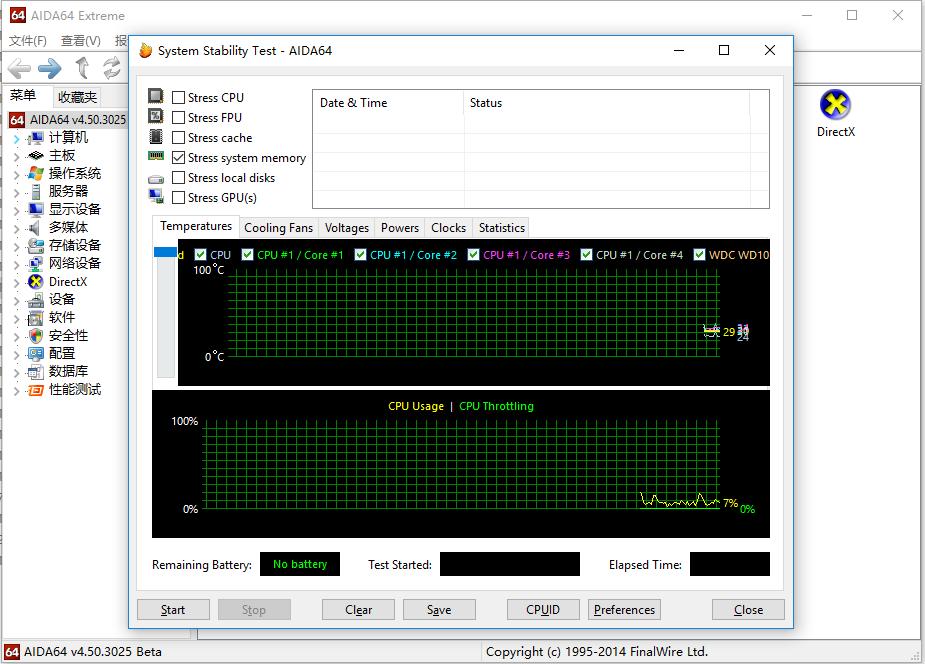This screenshot has height=664, width=925.
Task: Hide the CPU temperature graph line
Action: pos(201,254)
